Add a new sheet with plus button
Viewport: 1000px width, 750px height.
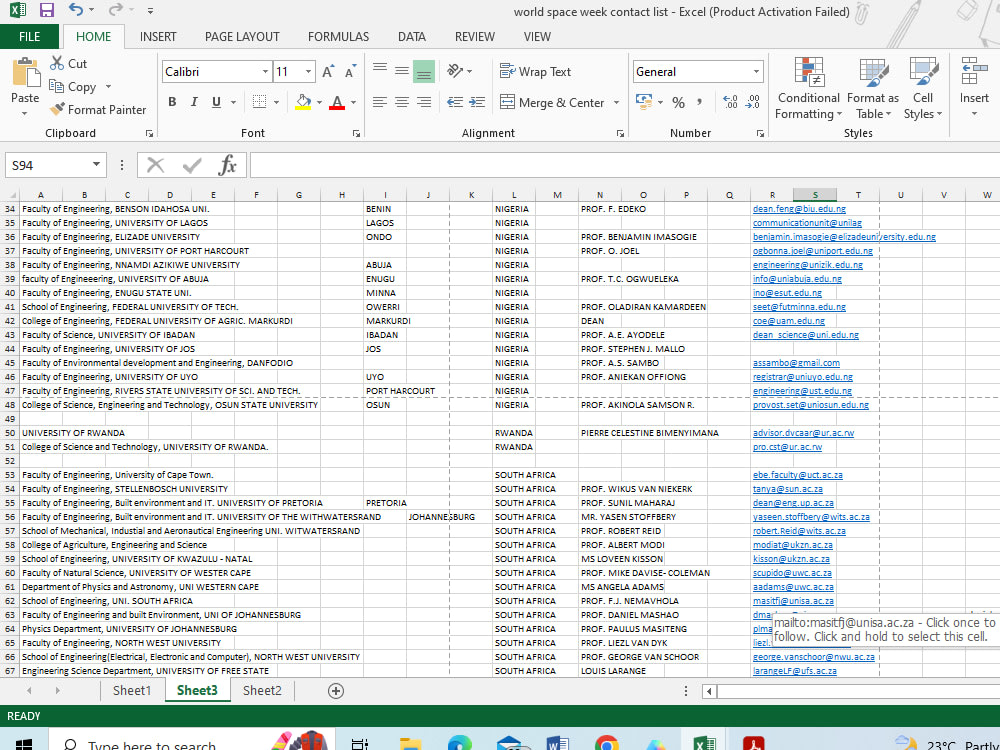[x=336, y=691]
